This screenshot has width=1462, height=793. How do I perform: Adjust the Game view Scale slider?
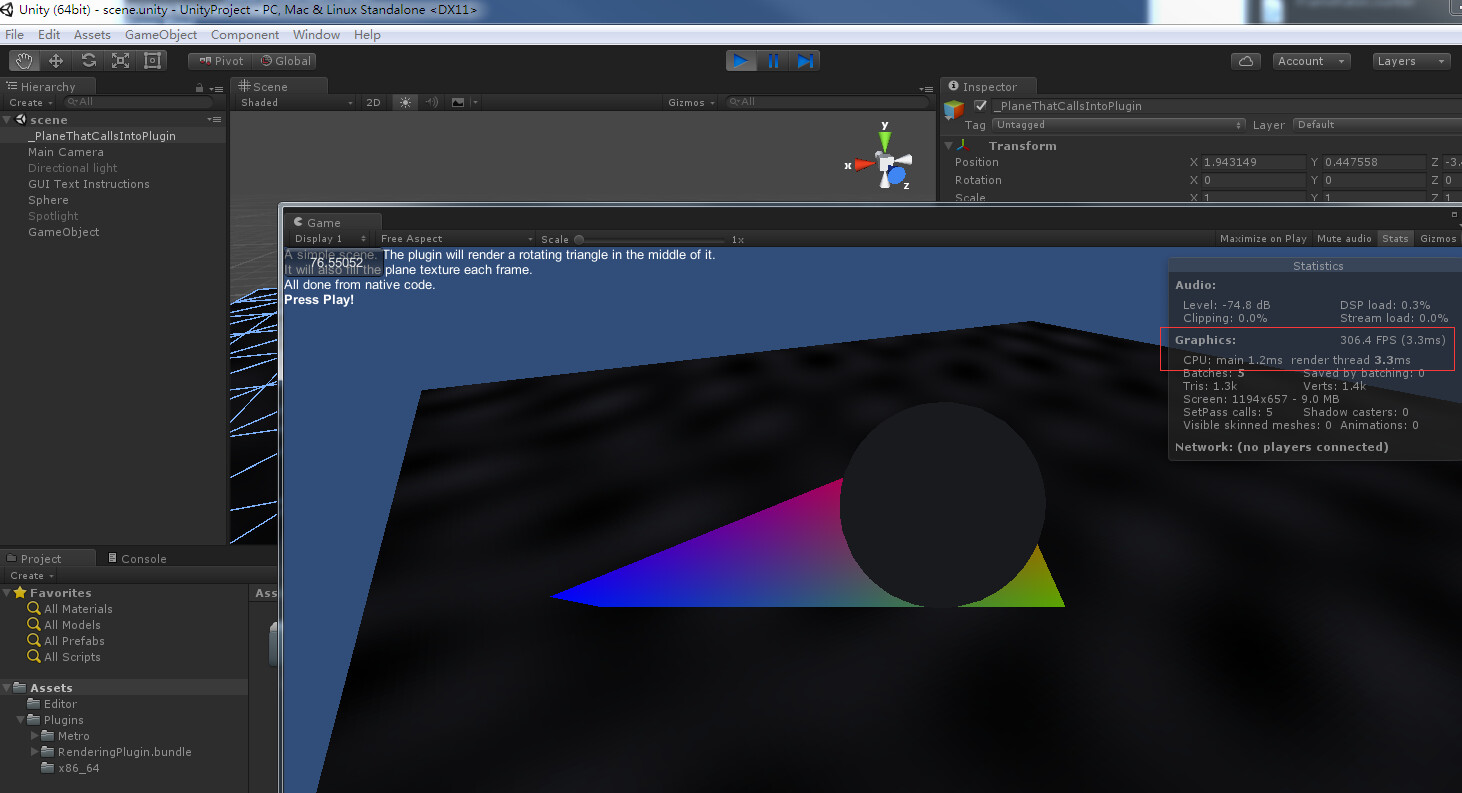[x=580, y=239]
